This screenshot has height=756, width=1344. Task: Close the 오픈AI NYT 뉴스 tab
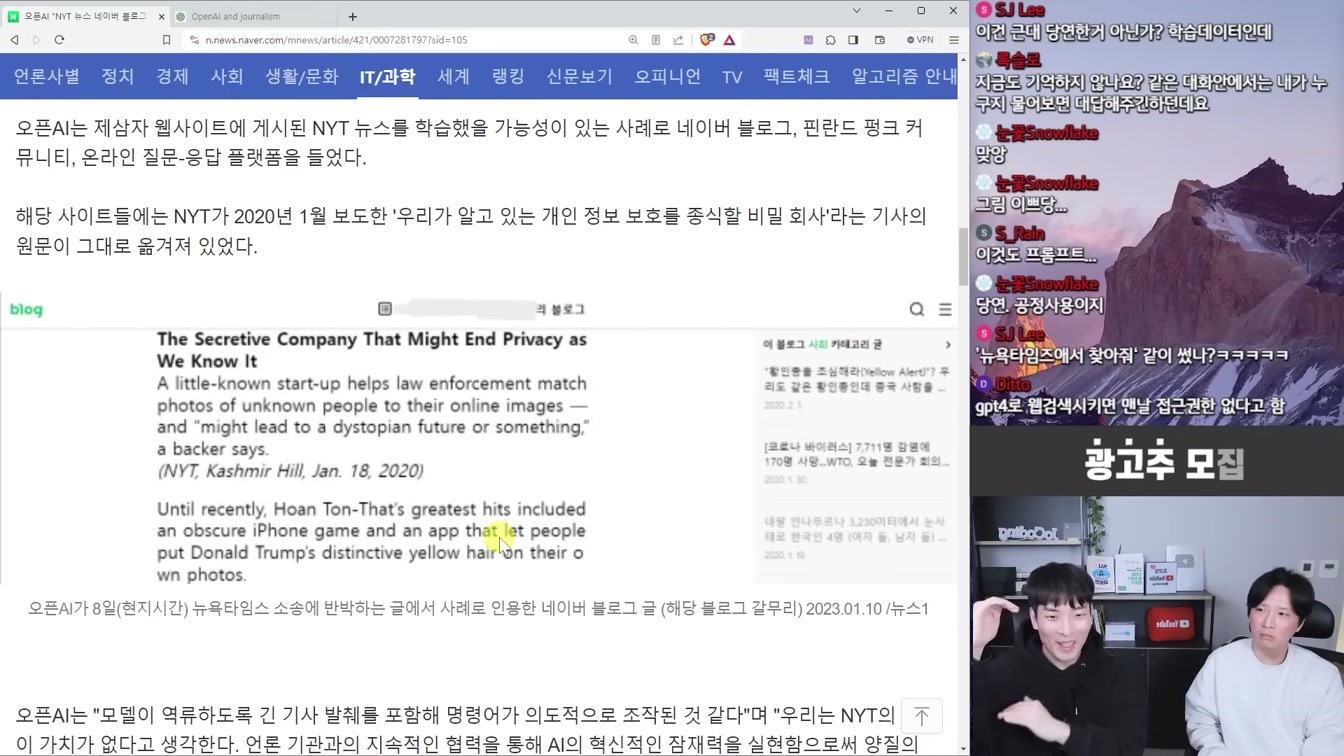[161, 16]
